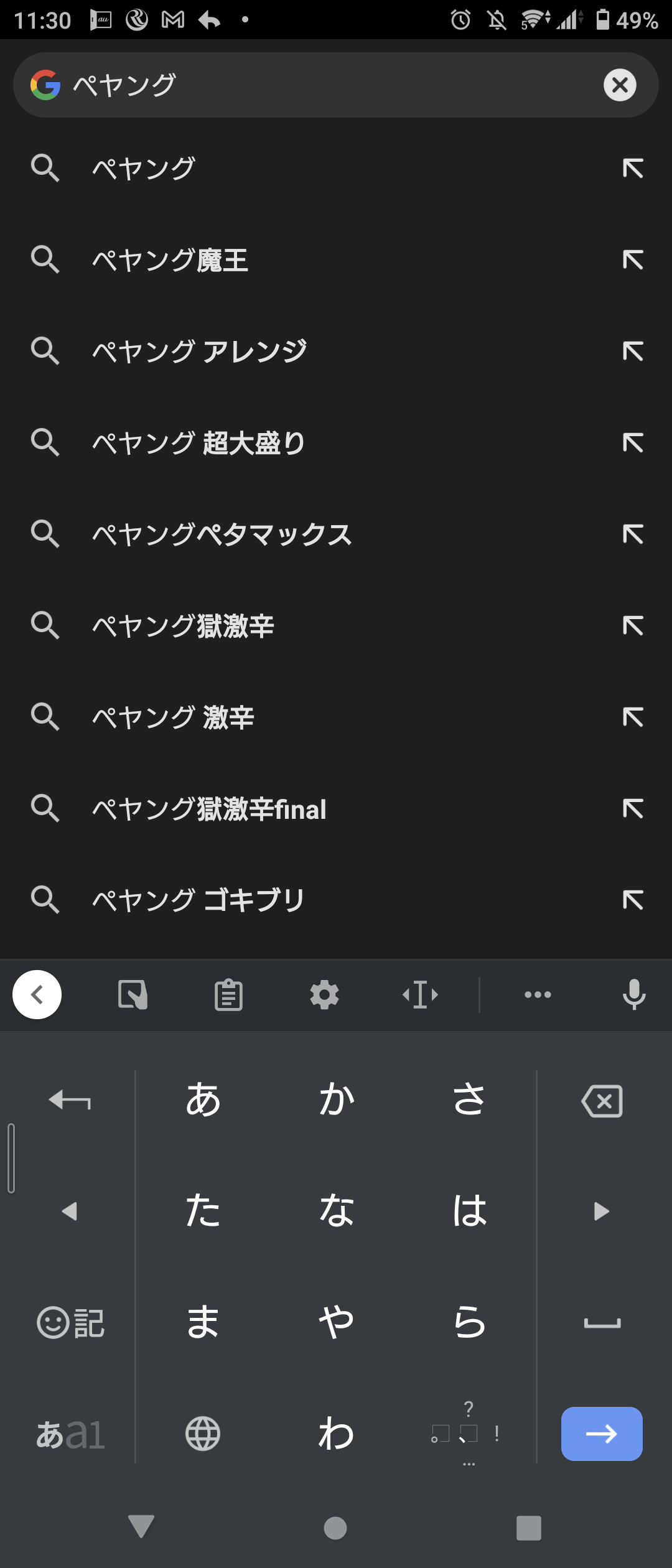This screenshot has height=1568, width=672.
Task: Insert ペヤング魔王 suggestion into search box arrow
Action: point(633,260)
